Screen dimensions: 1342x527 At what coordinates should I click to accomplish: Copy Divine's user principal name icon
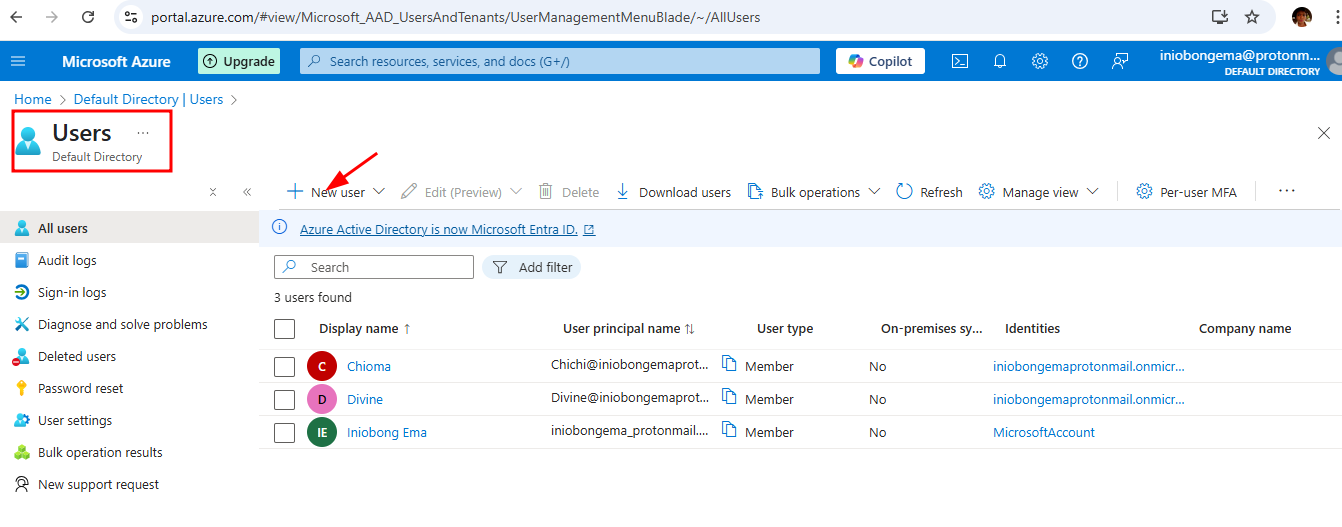point(729,397)
